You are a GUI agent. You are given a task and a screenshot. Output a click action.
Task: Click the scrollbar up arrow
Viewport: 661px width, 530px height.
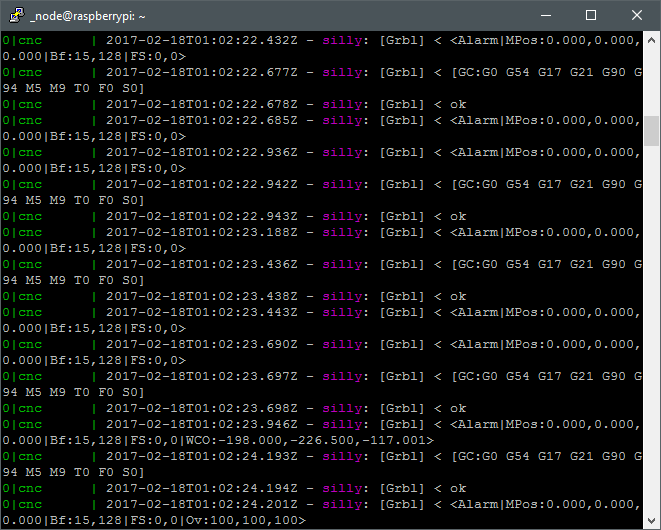tap(651, 40)
